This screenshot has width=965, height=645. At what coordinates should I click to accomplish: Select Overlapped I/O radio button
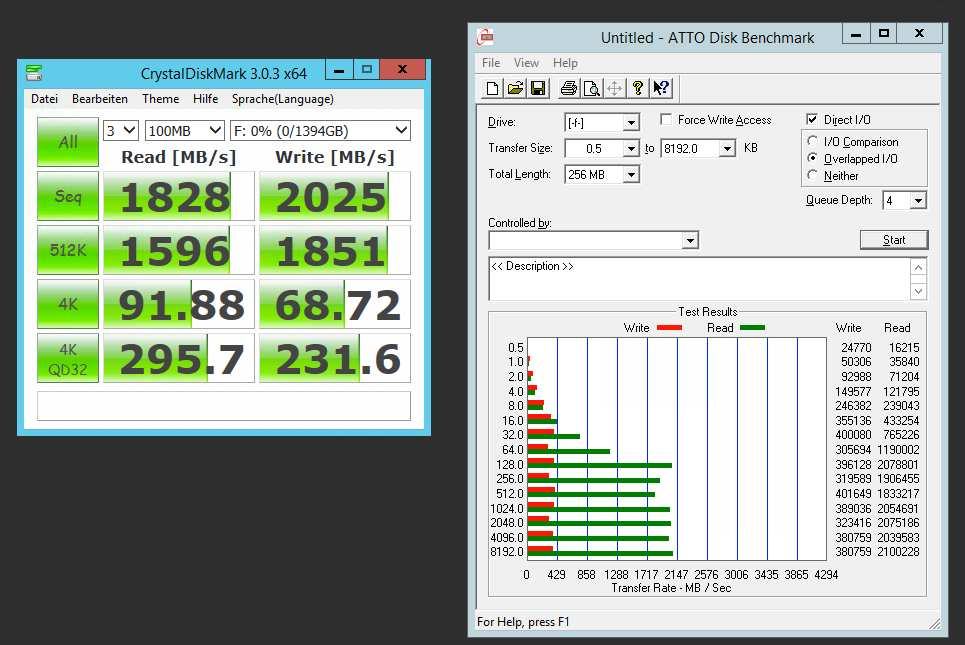[x=812, y=158]
